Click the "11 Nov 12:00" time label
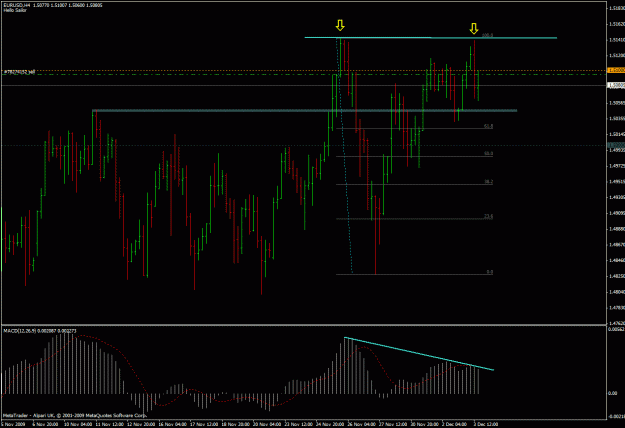The image size is (625, 428). tap(108, 424)
